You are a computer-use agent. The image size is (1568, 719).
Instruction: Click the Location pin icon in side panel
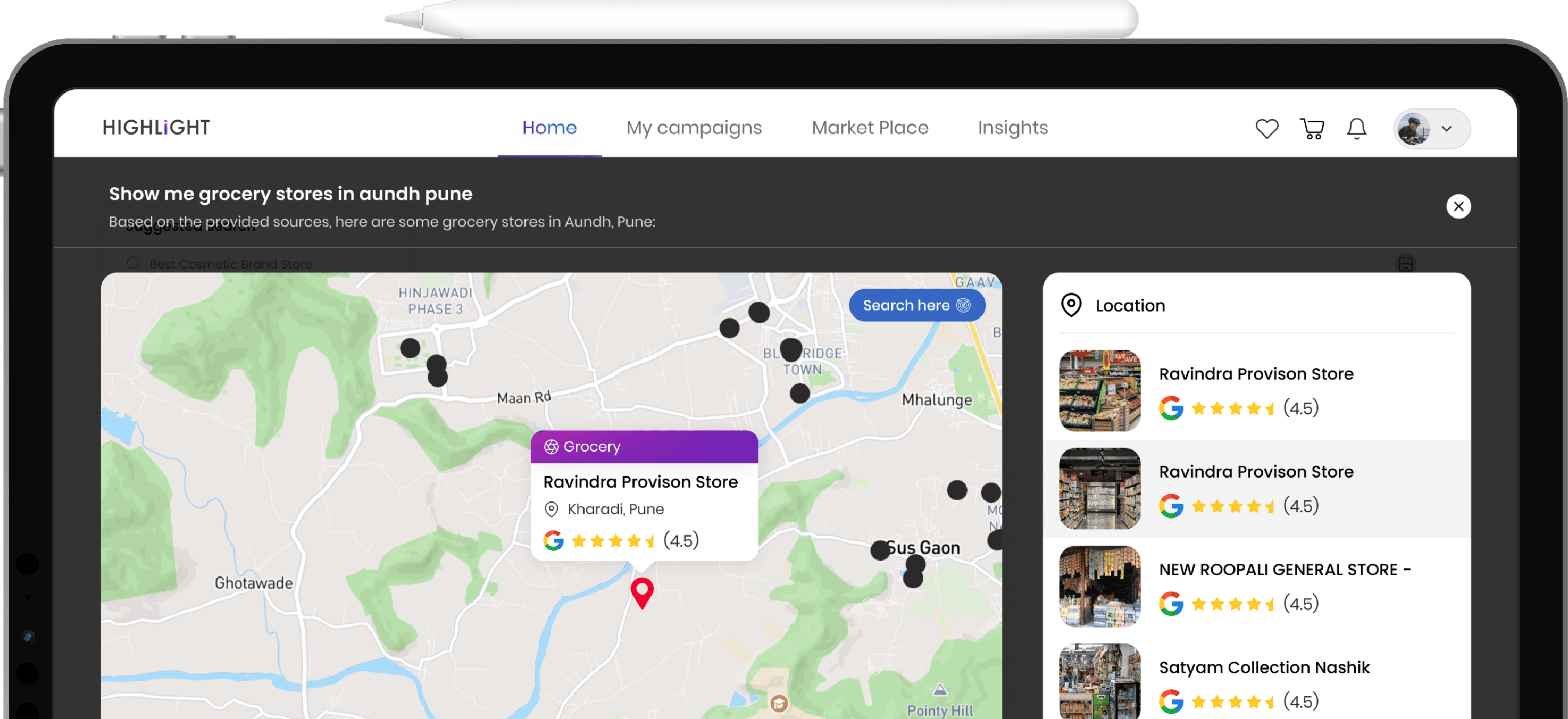click(x=1071, y=305)
